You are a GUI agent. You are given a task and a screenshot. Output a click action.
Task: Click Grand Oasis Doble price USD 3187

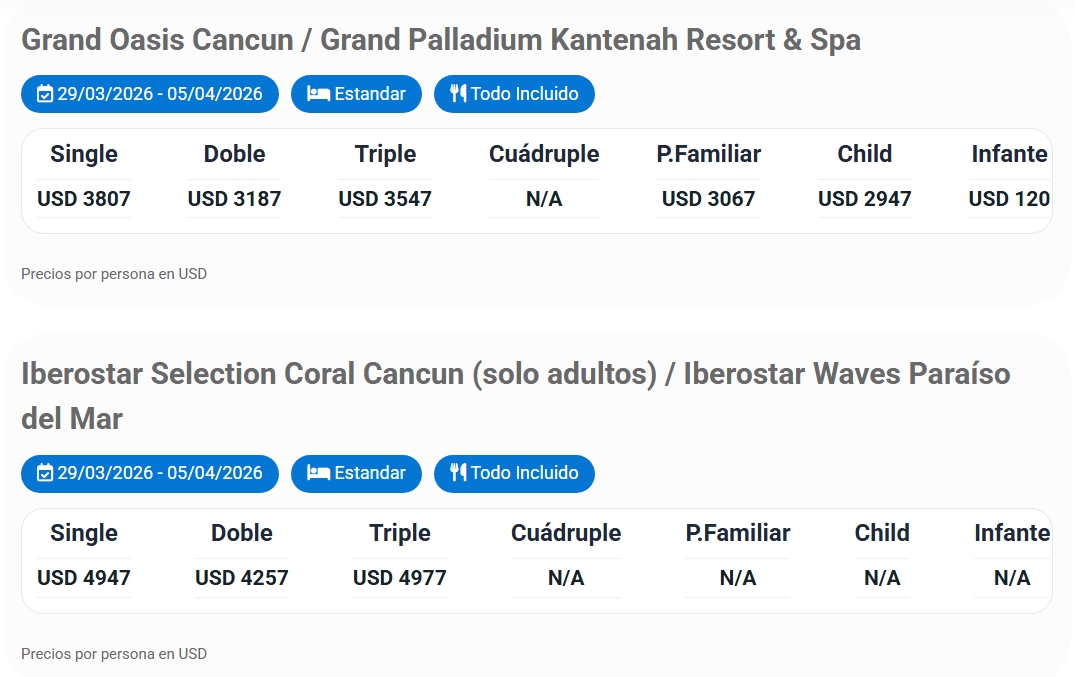234,199
